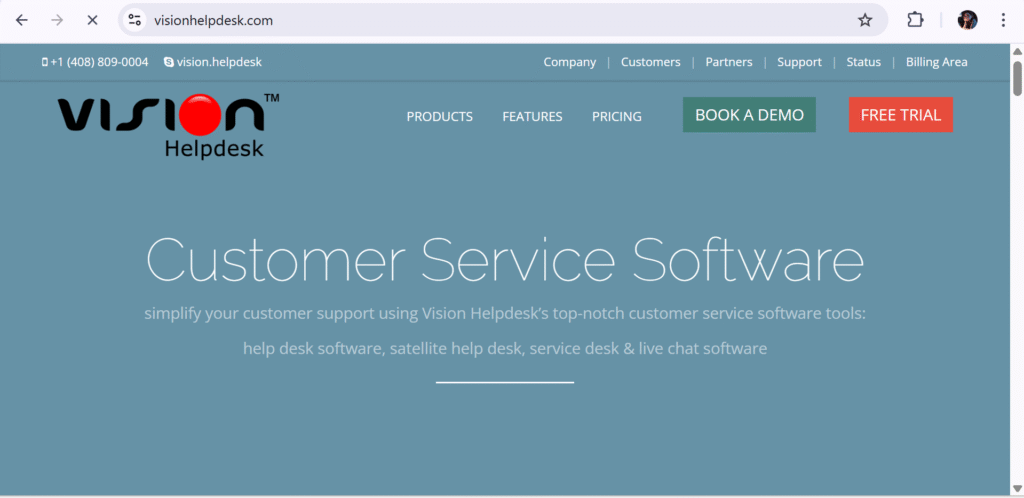Click the BOOK A DEMO button

tap(749, 115)
